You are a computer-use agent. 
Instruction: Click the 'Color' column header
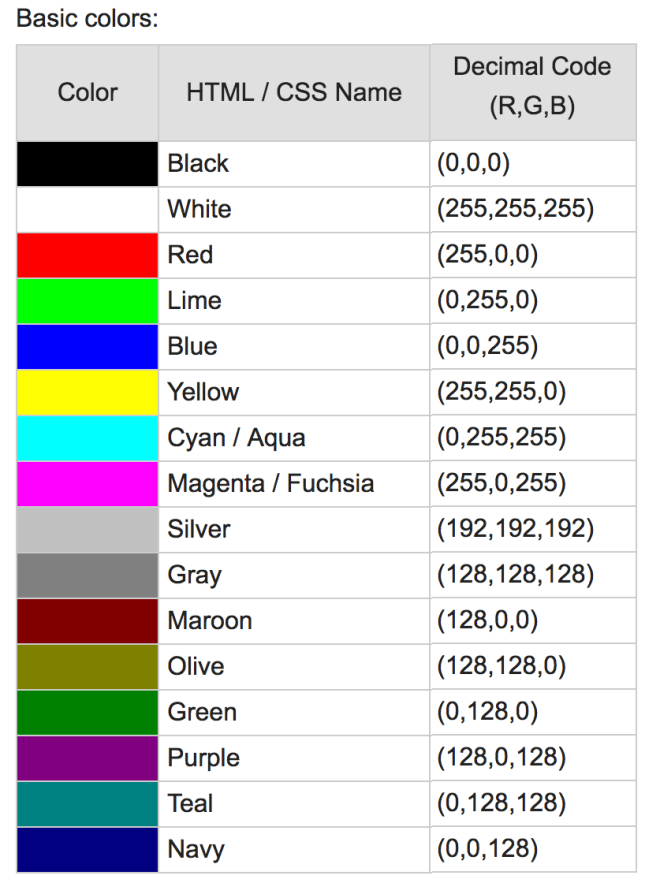88,93
